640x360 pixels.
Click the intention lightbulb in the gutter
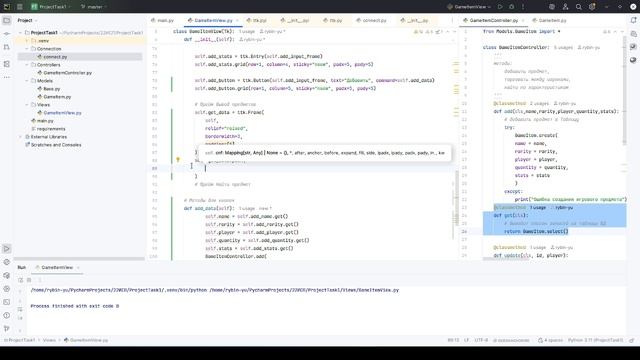pos(178,160)
